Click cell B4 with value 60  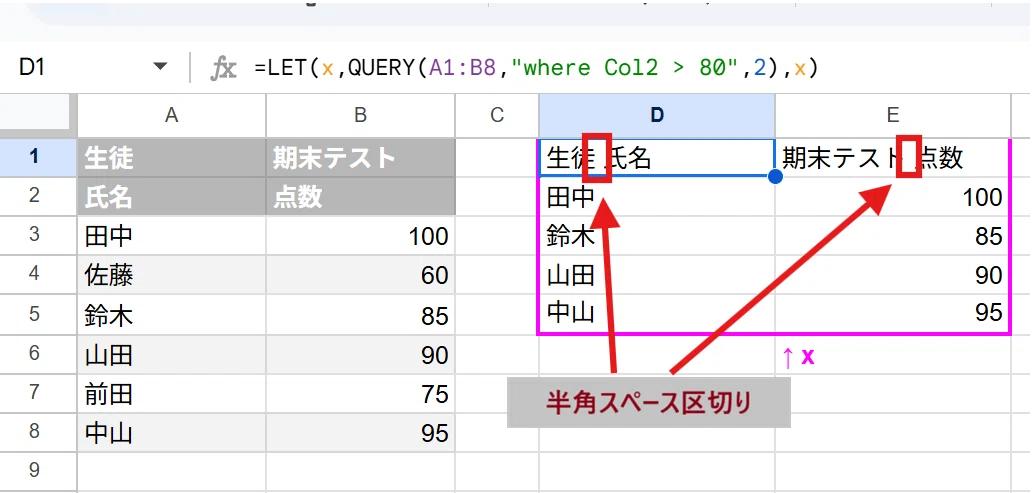coord(360,274)
